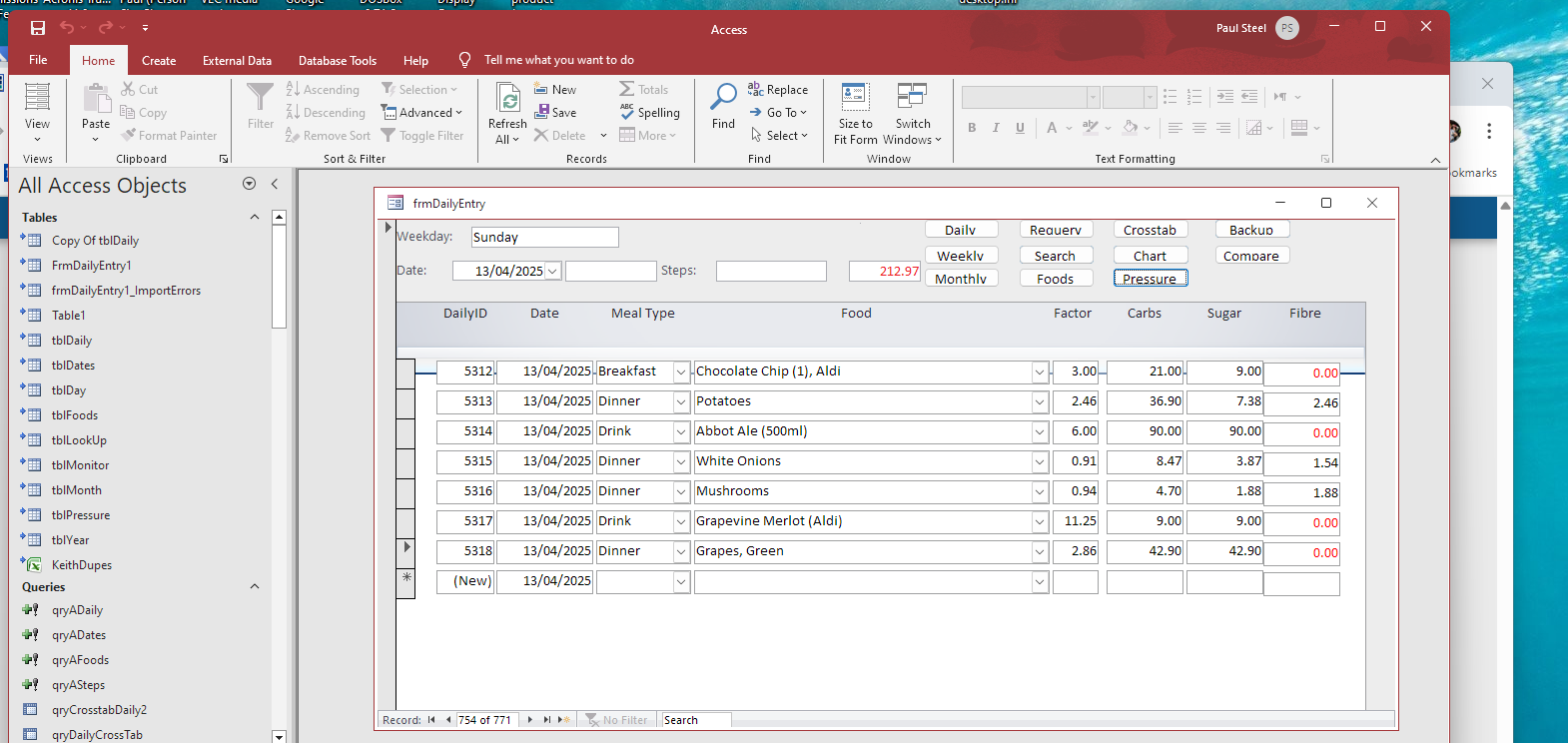Click the Refresh All icon
The height and width of the screenshot is (743, 1568).
[508, 99]
